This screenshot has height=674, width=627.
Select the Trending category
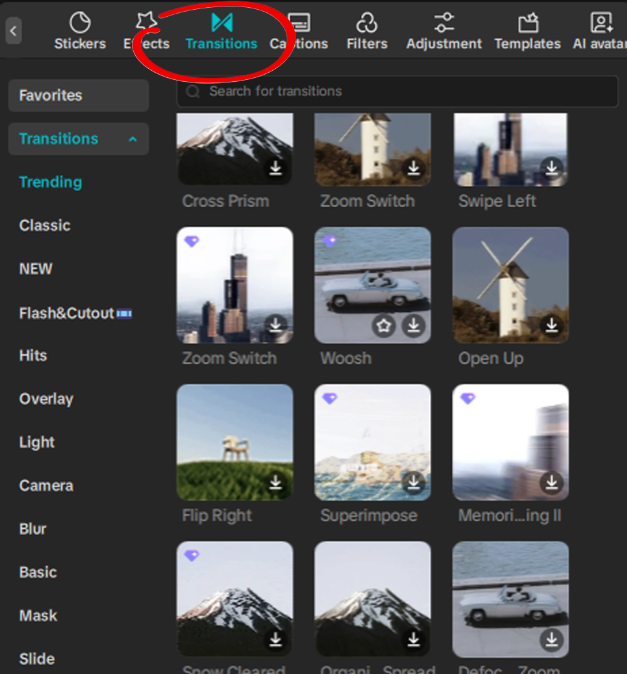tap(51, 182)
